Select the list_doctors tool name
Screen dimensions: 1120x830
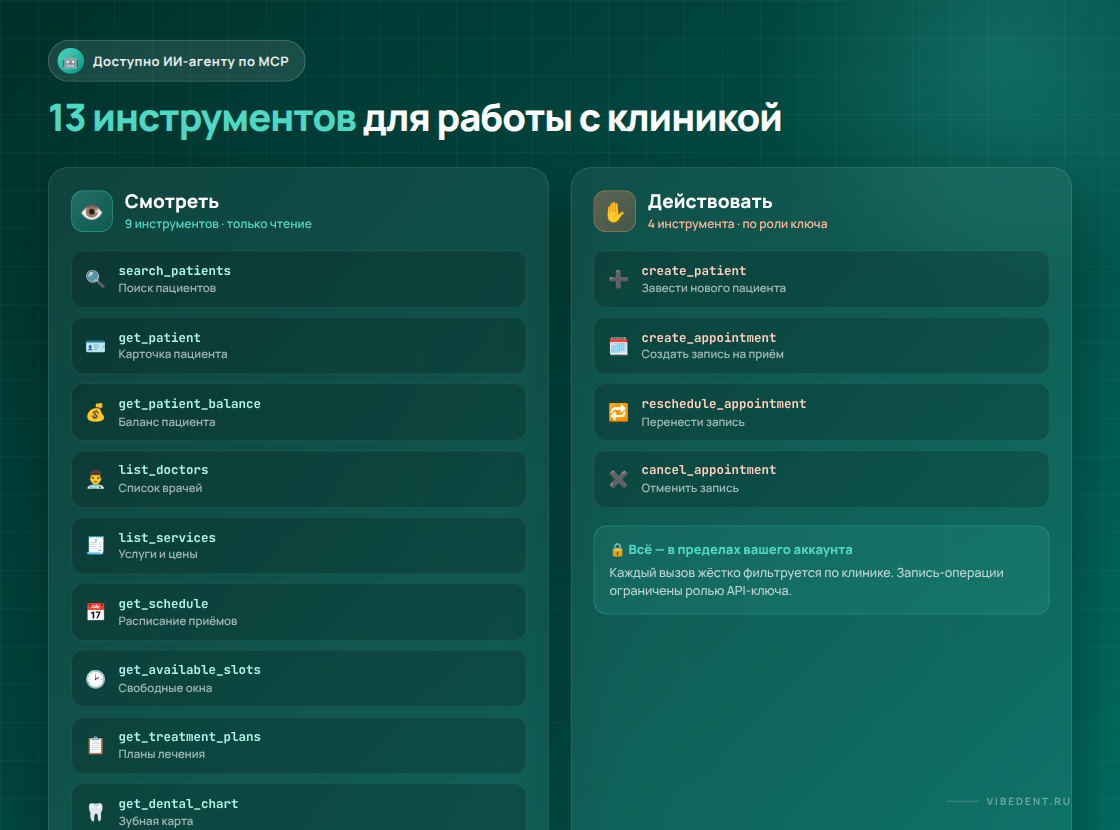pyautogui.click(x=163, y=469)
